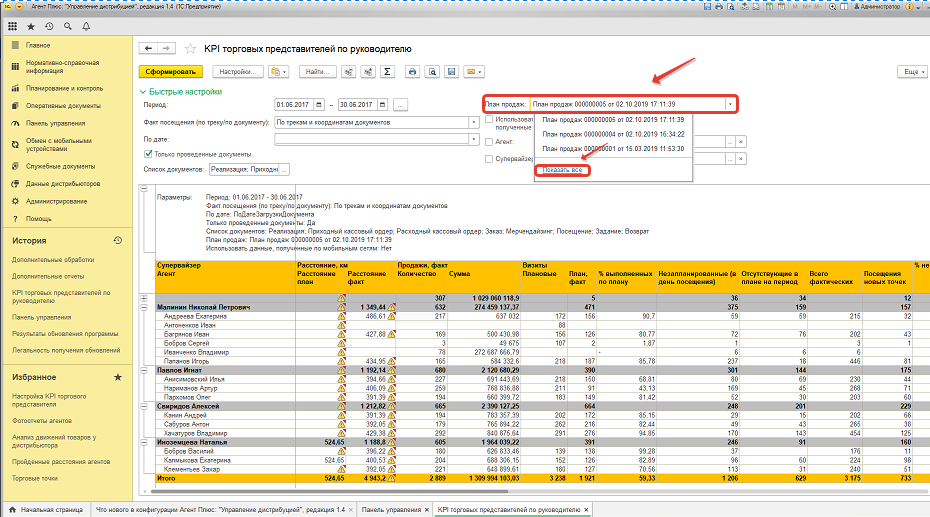
Task: Switch to Начальная страница tab
Action: pos(46,510)
